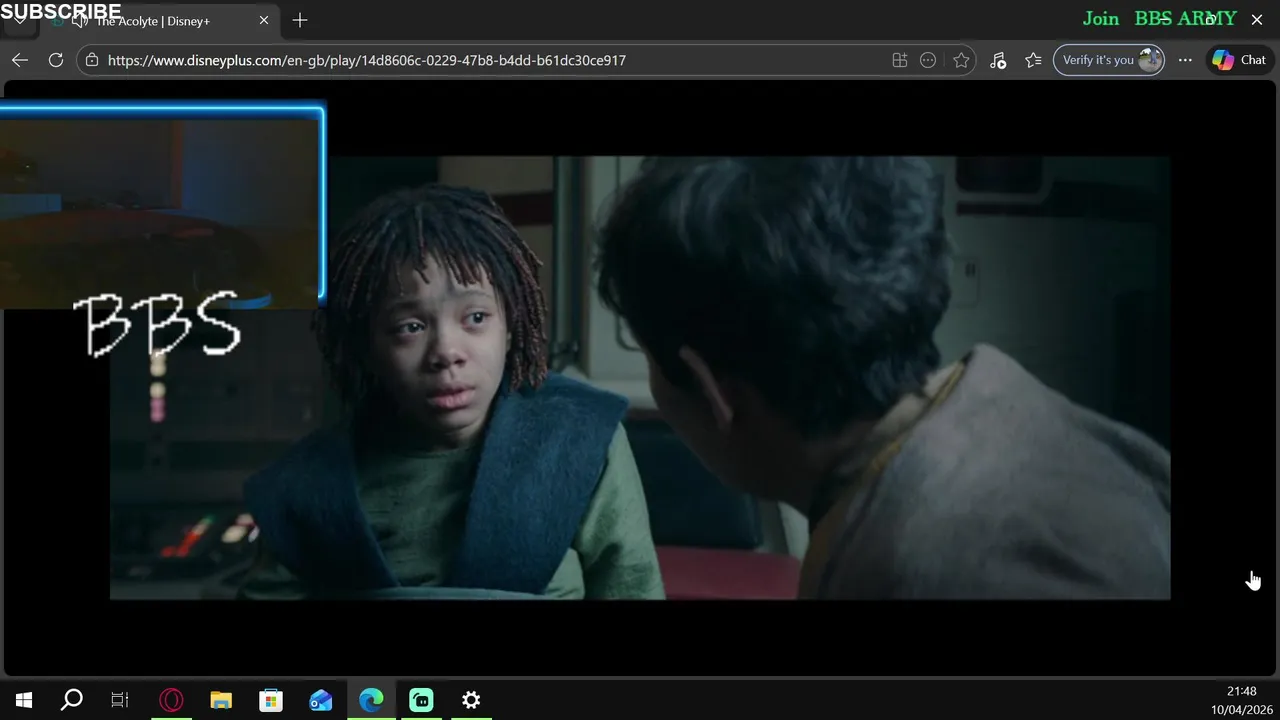View site information lock icon
Viewport: 1280px width, 720px height.
pyautogui.click(x=92, y=60)
